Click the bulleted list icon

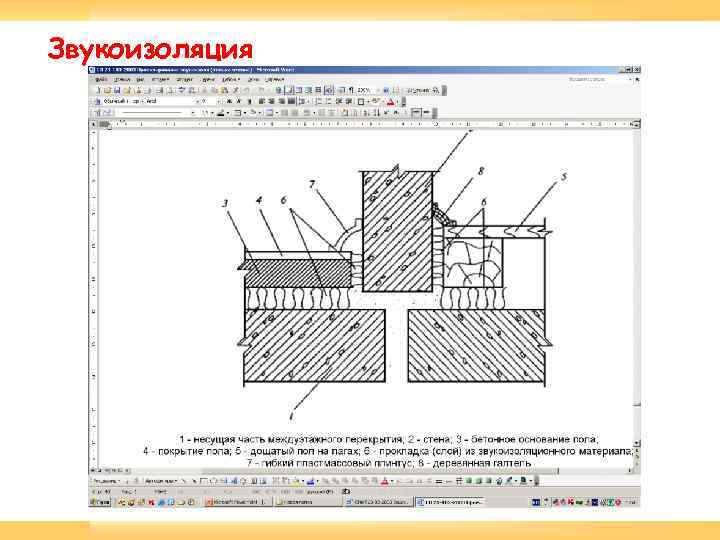click(328, 101)
